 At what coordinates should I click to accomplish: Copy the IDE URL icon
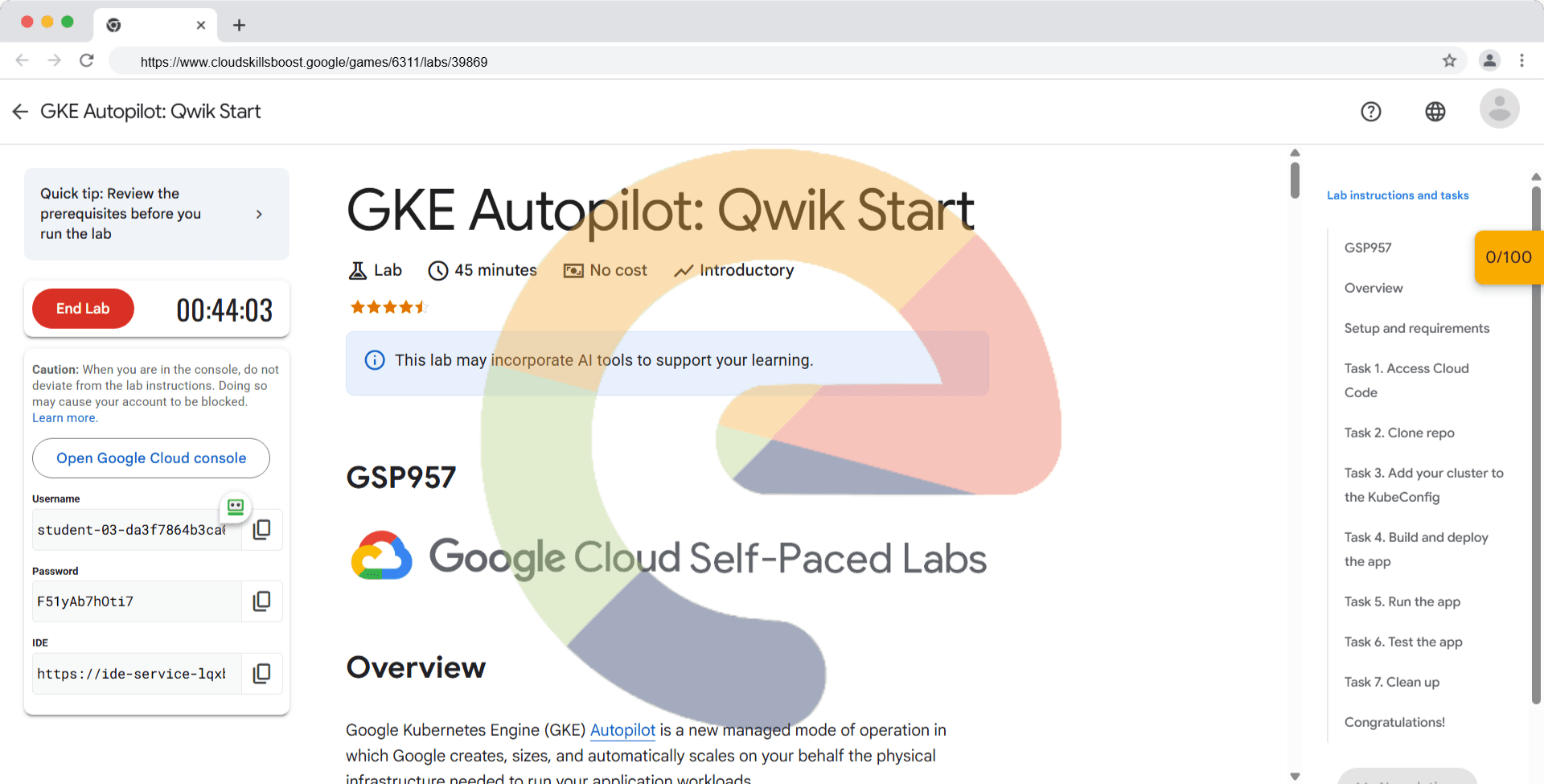[x=261, y=674]
